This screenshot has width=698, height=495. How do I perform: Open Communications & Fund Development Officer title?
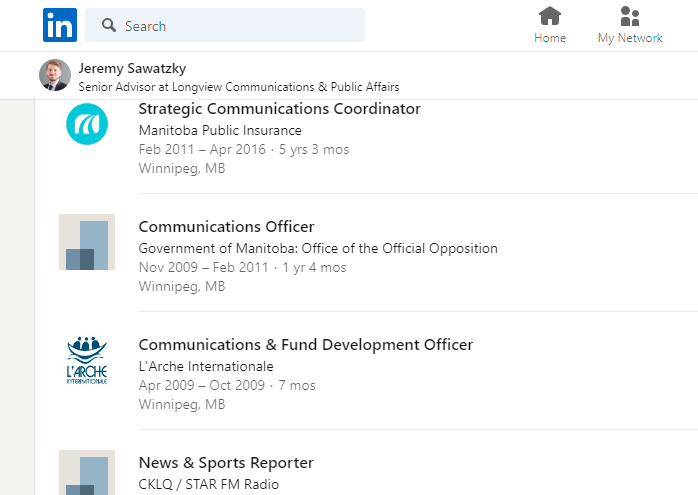(306, 345)
